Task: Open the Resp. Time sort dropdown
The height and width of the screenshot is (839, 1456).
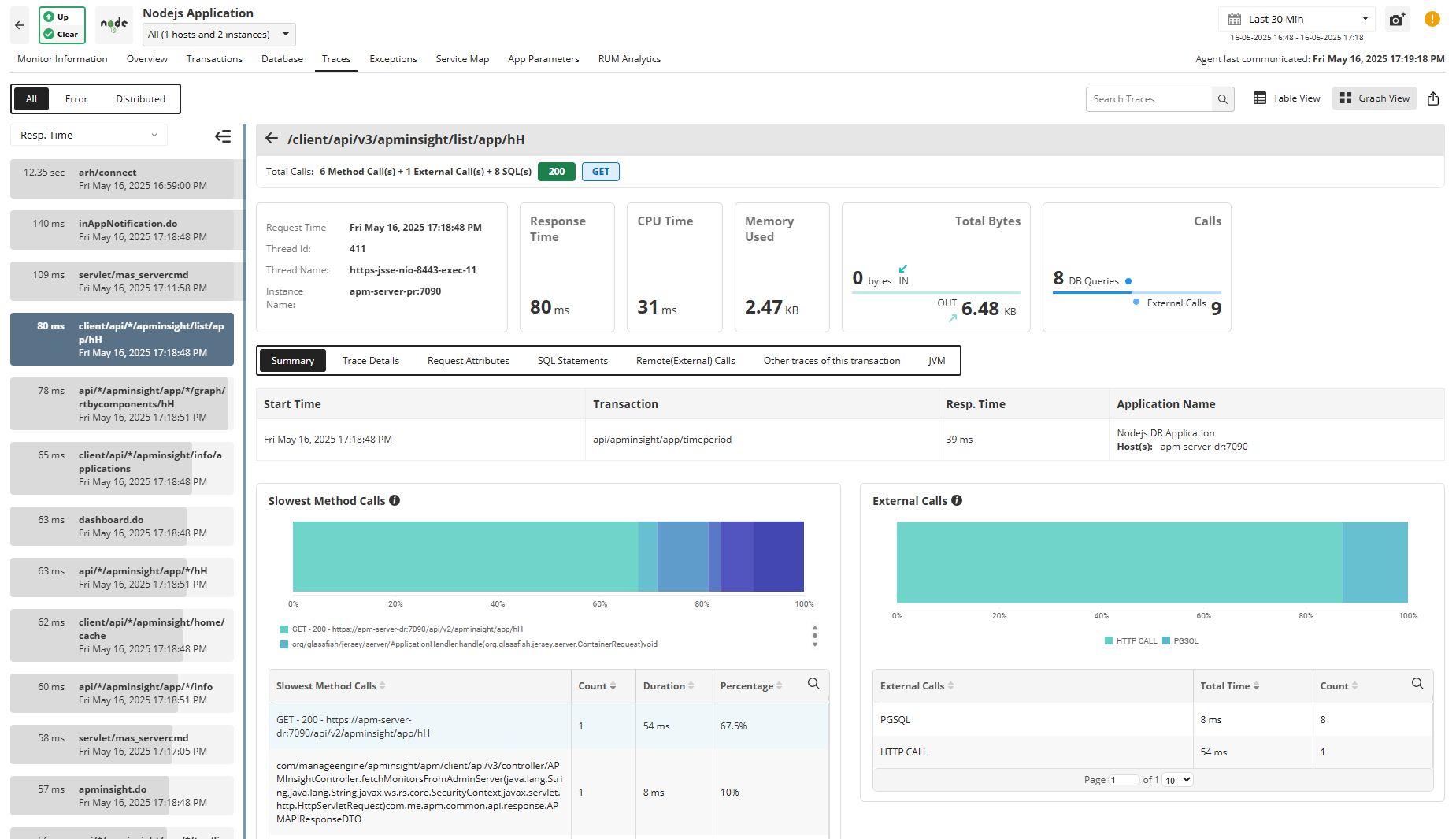Action: (89, 136)
